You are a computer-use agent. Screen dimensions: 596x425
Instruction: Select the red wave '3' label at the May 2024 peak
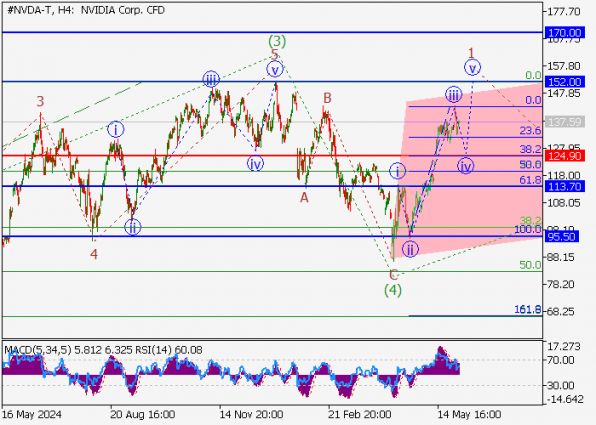[40, 101]
